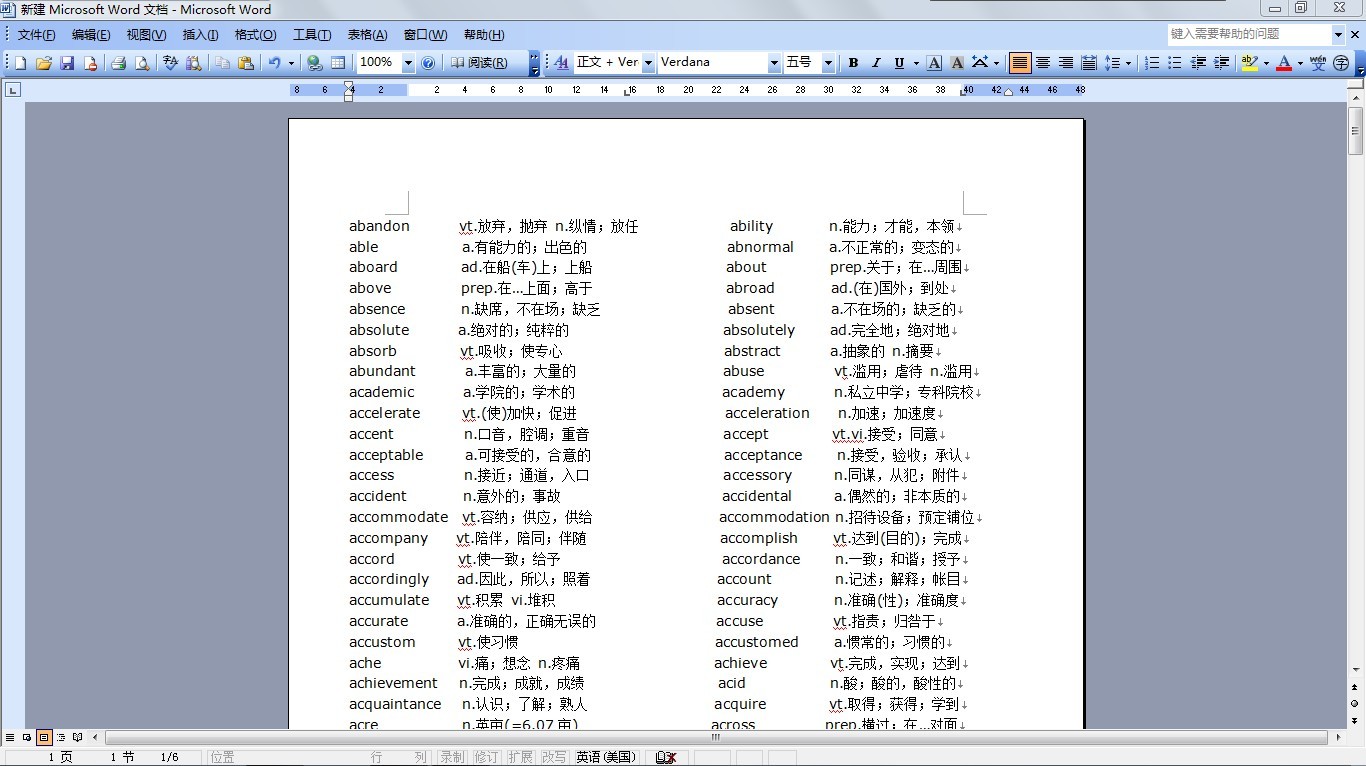Open the 表格 menu
Image resolution: width=1366 pixels, height=766 pixels.
tap(368, 34)
